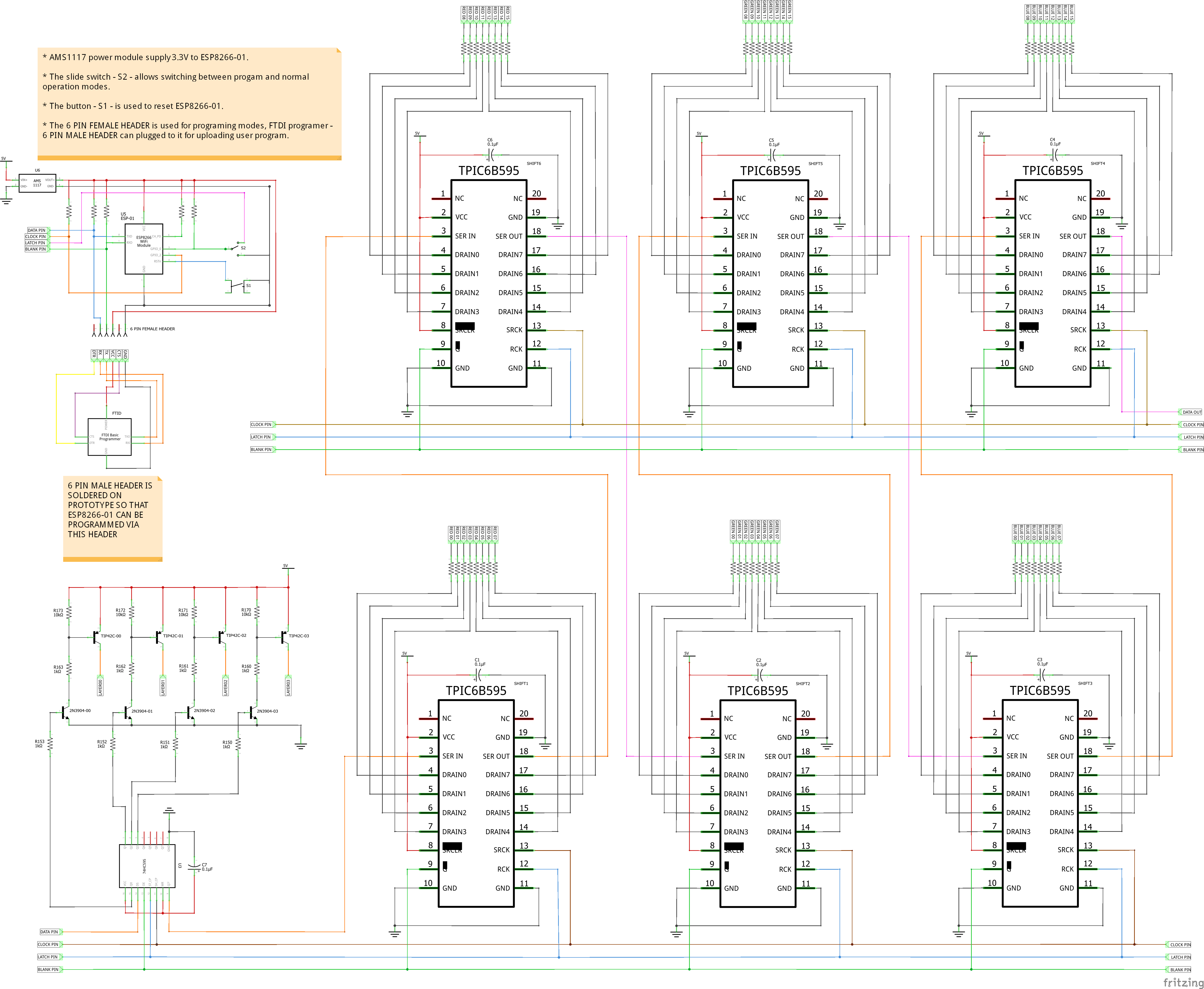The image size is (1204, 989).
Task: Select the TPIC6B595 chip labeled SHIFT2
Action: [758, 803]
